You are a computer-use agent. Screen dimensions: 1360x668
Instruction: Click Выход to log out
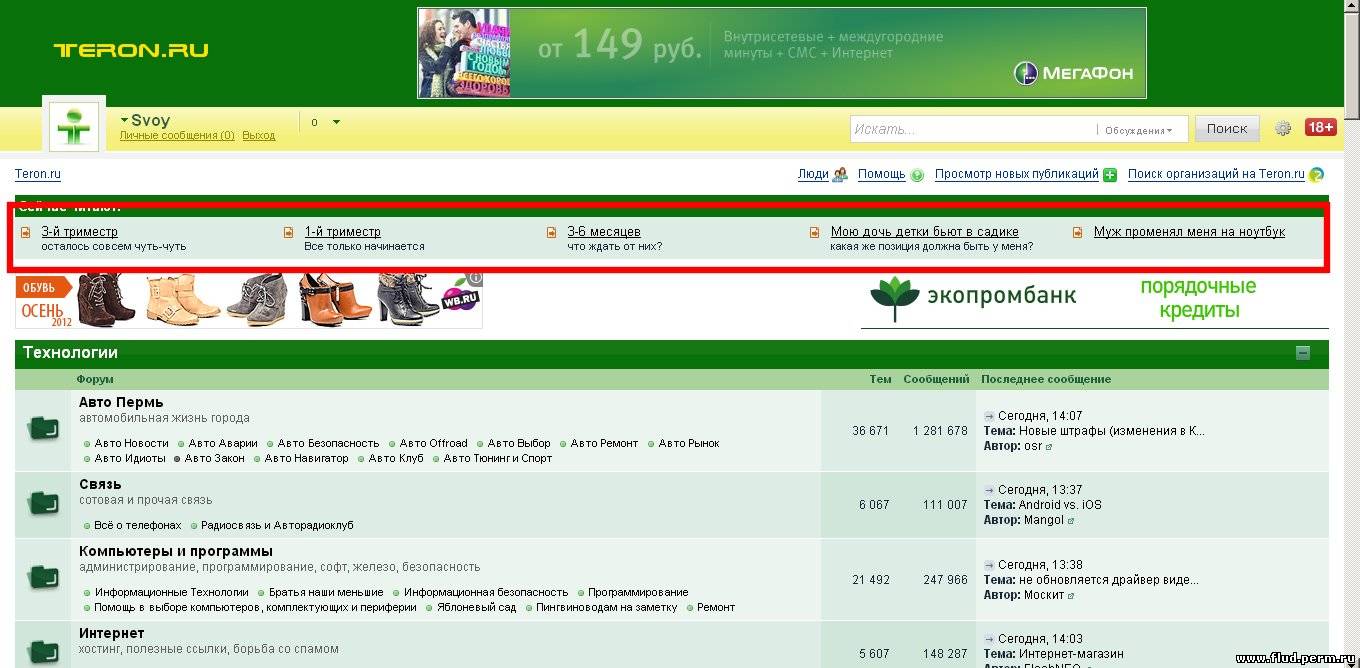(259, 135)
